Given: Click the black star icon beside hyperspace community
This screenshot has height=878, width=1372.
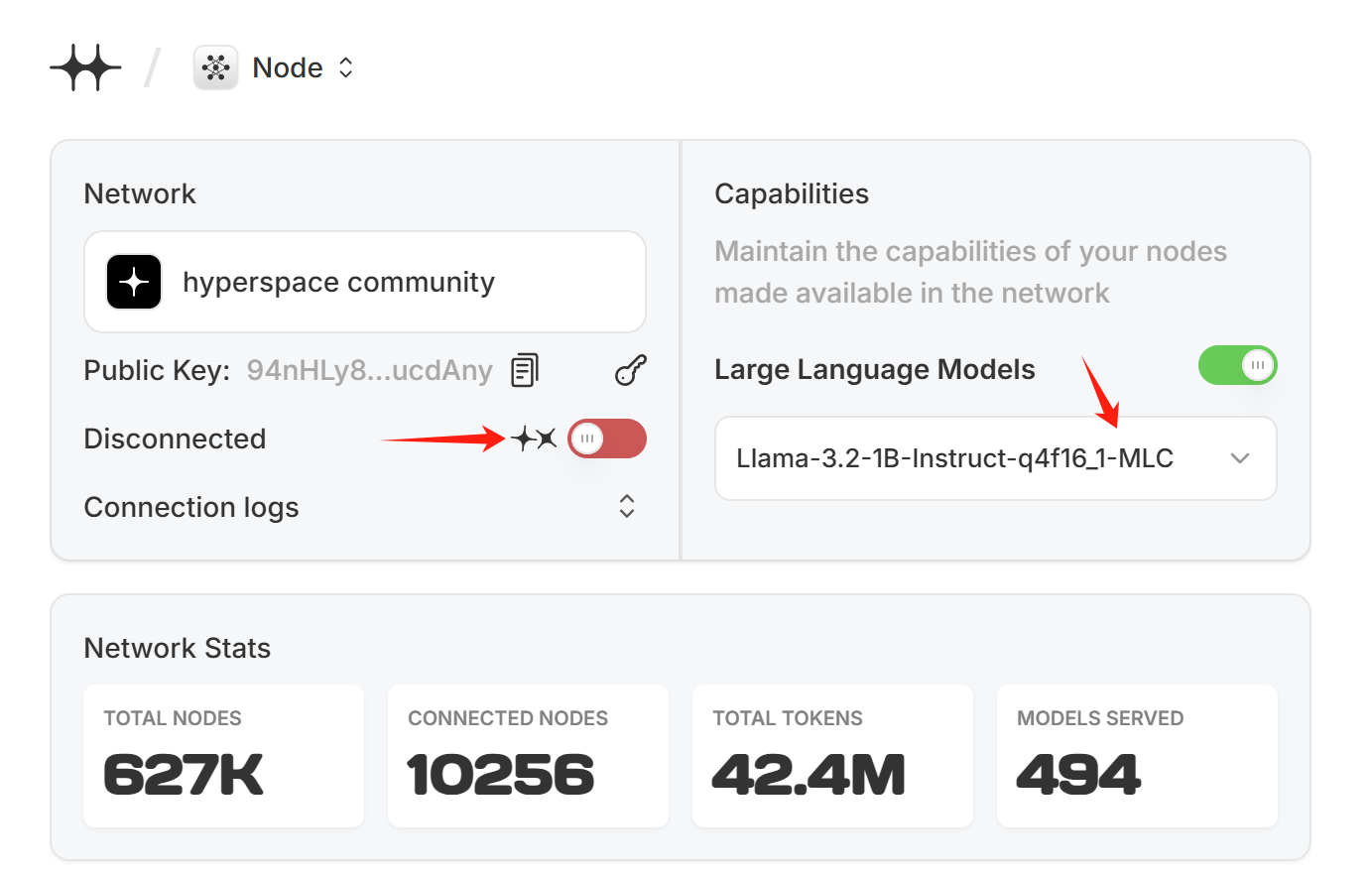Looking at the screenshot, I should click(134, 283).
